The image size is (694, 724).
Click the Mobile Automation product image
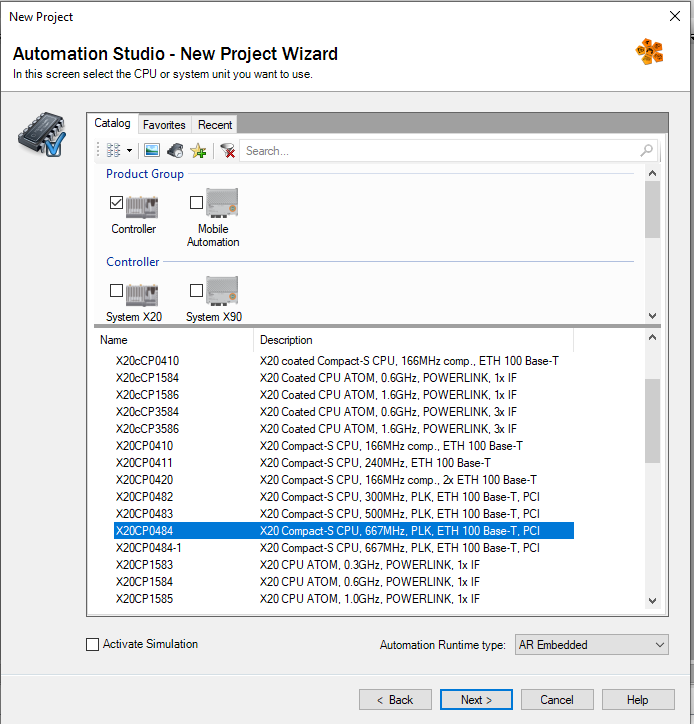click(222, 203)
